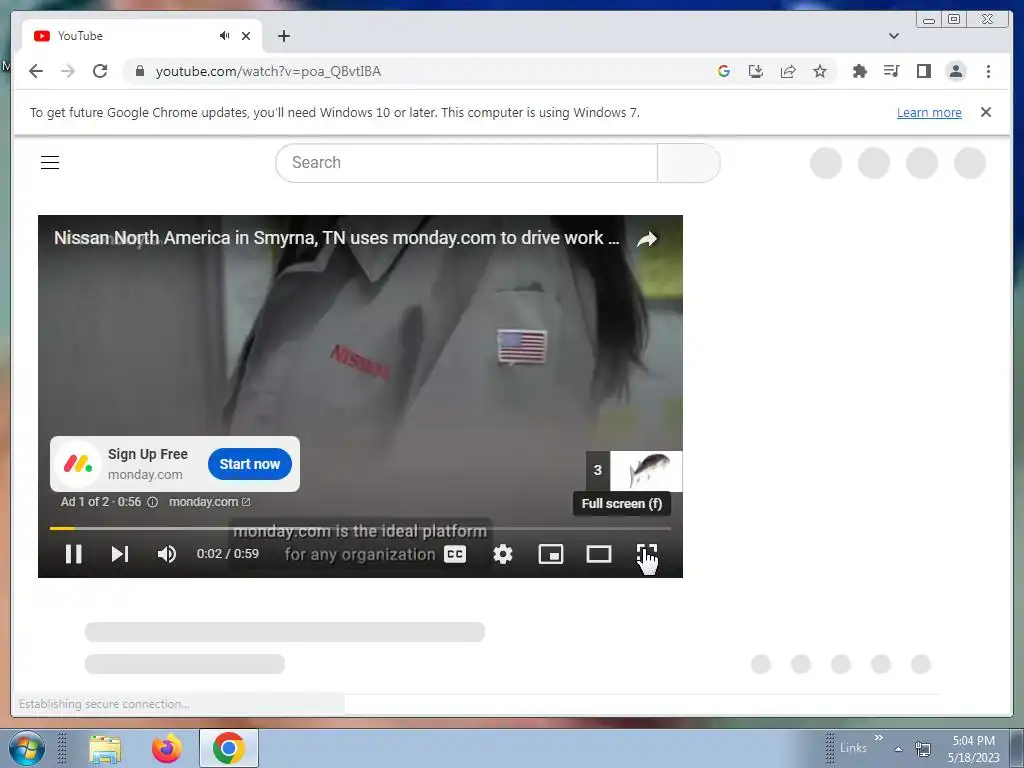Image resolution: width=1024 pixels, height=768 pixels.
Task: Focus the YouTube Search field
Action: 466,163
